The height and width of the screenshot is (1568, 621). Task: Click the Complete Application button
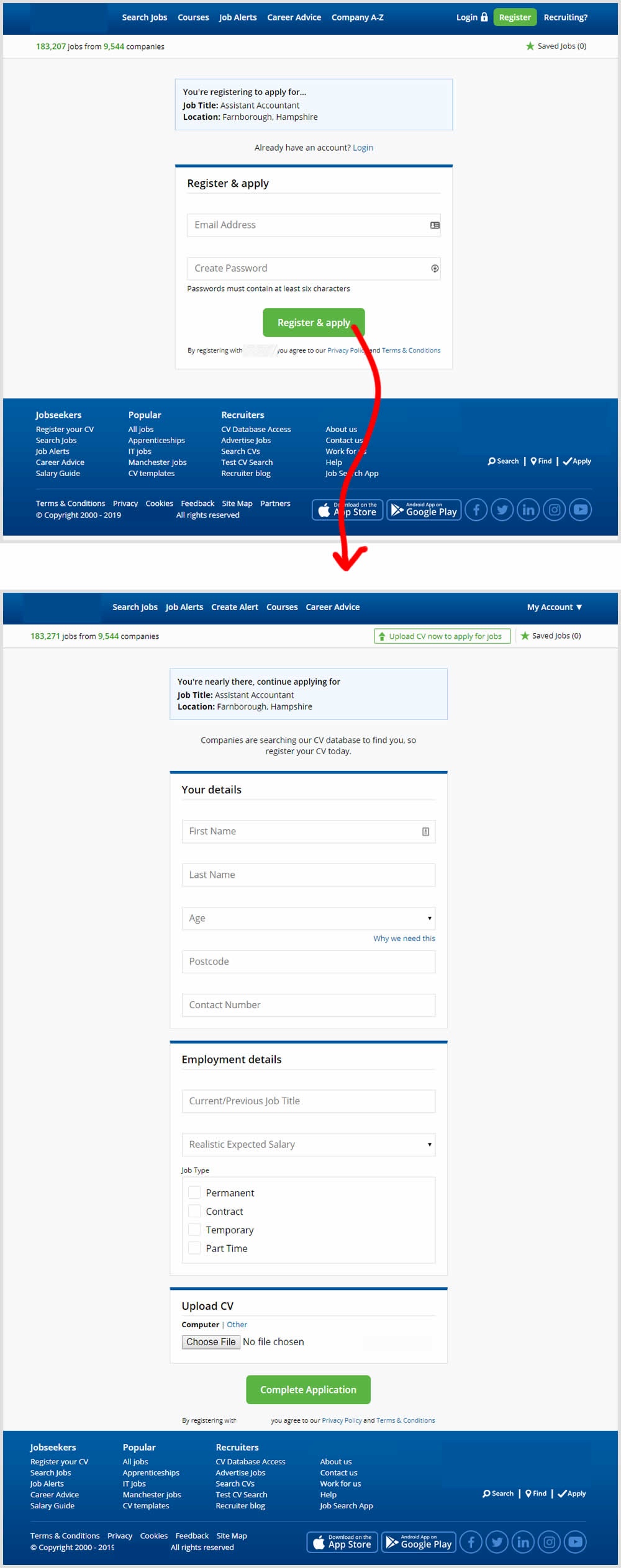coord(308,1390)
